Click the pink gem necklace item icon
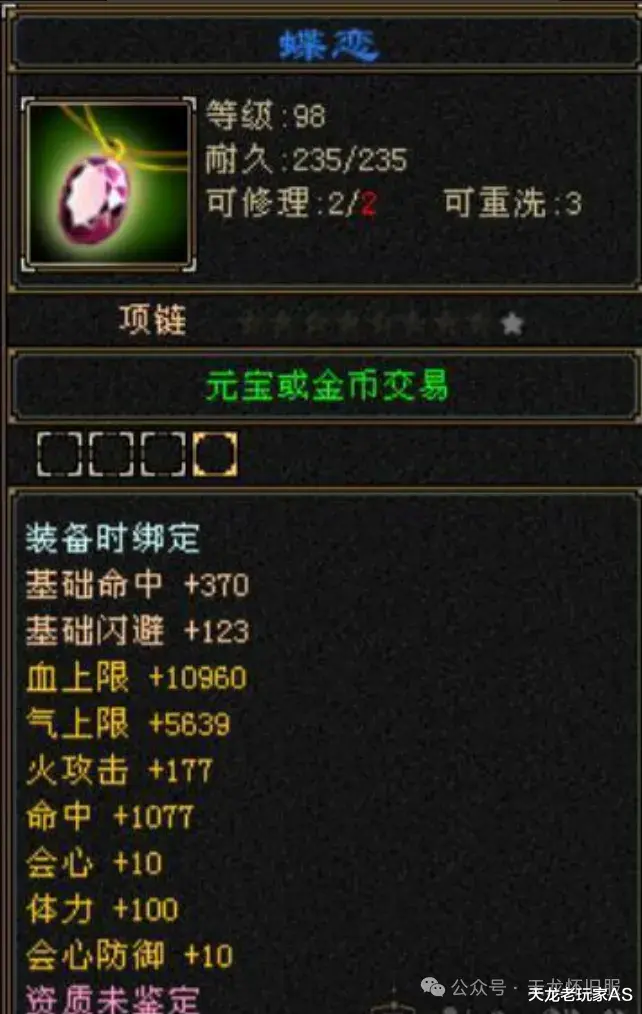The width and height of the screenshot is (642, 1014). 109,184
